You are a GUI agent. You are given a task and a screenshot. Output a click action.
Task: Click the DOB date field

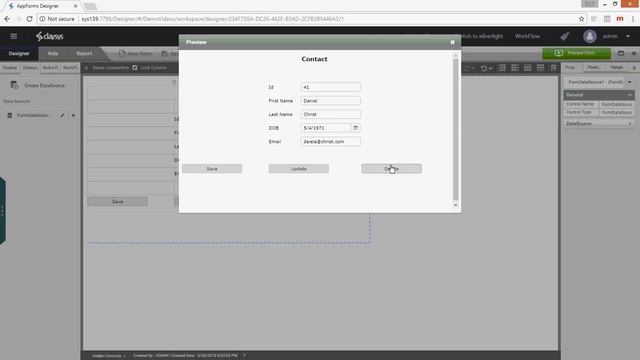326,128
